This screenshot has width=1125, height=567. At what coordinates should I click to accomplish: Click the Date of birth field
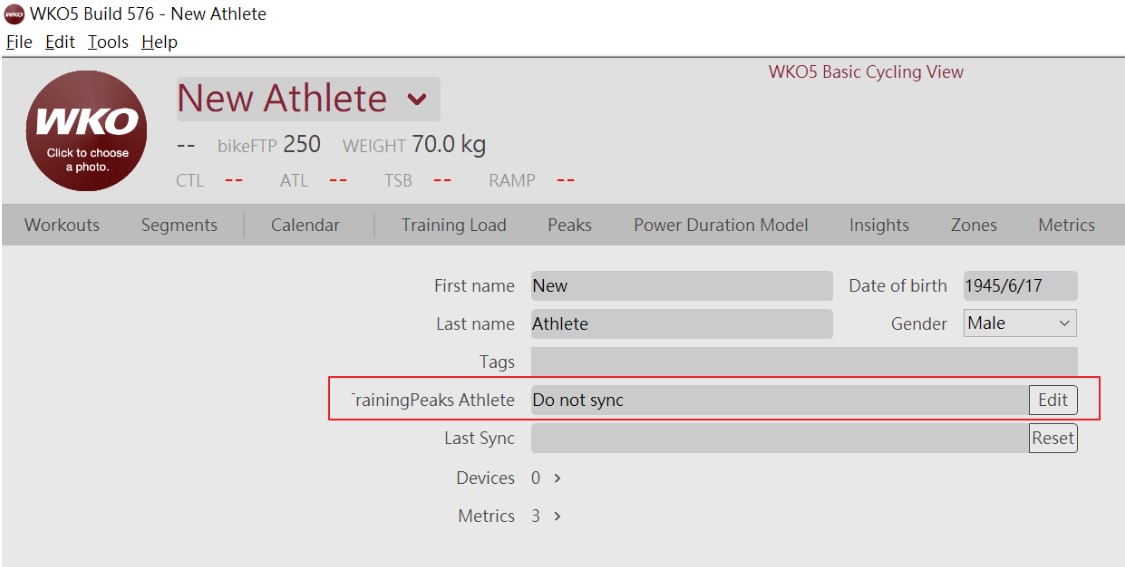click(1020, 286)
